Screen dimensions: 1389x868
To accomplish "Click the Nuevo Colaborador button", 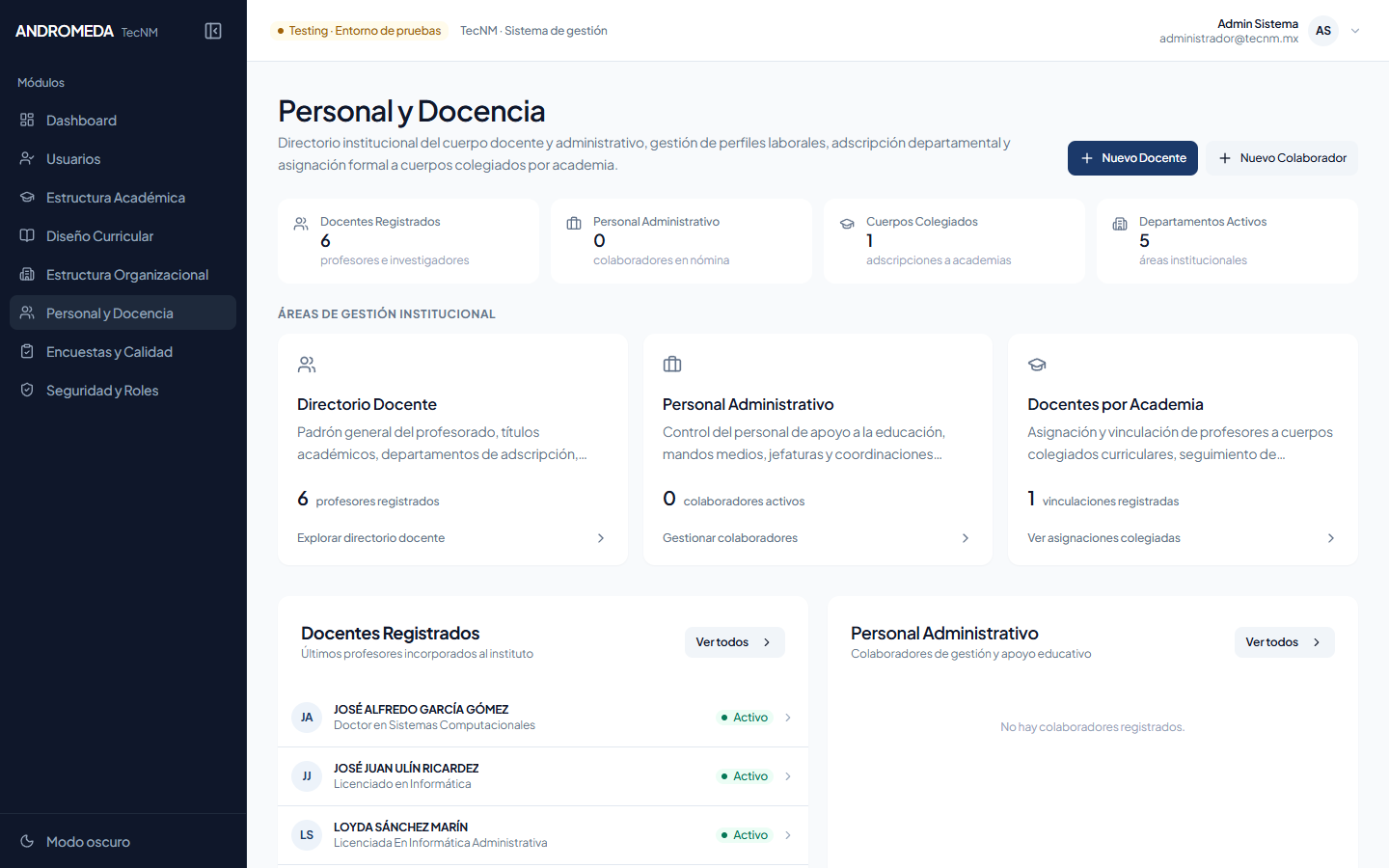I will pyautogui.click(x=1282, y=158).
